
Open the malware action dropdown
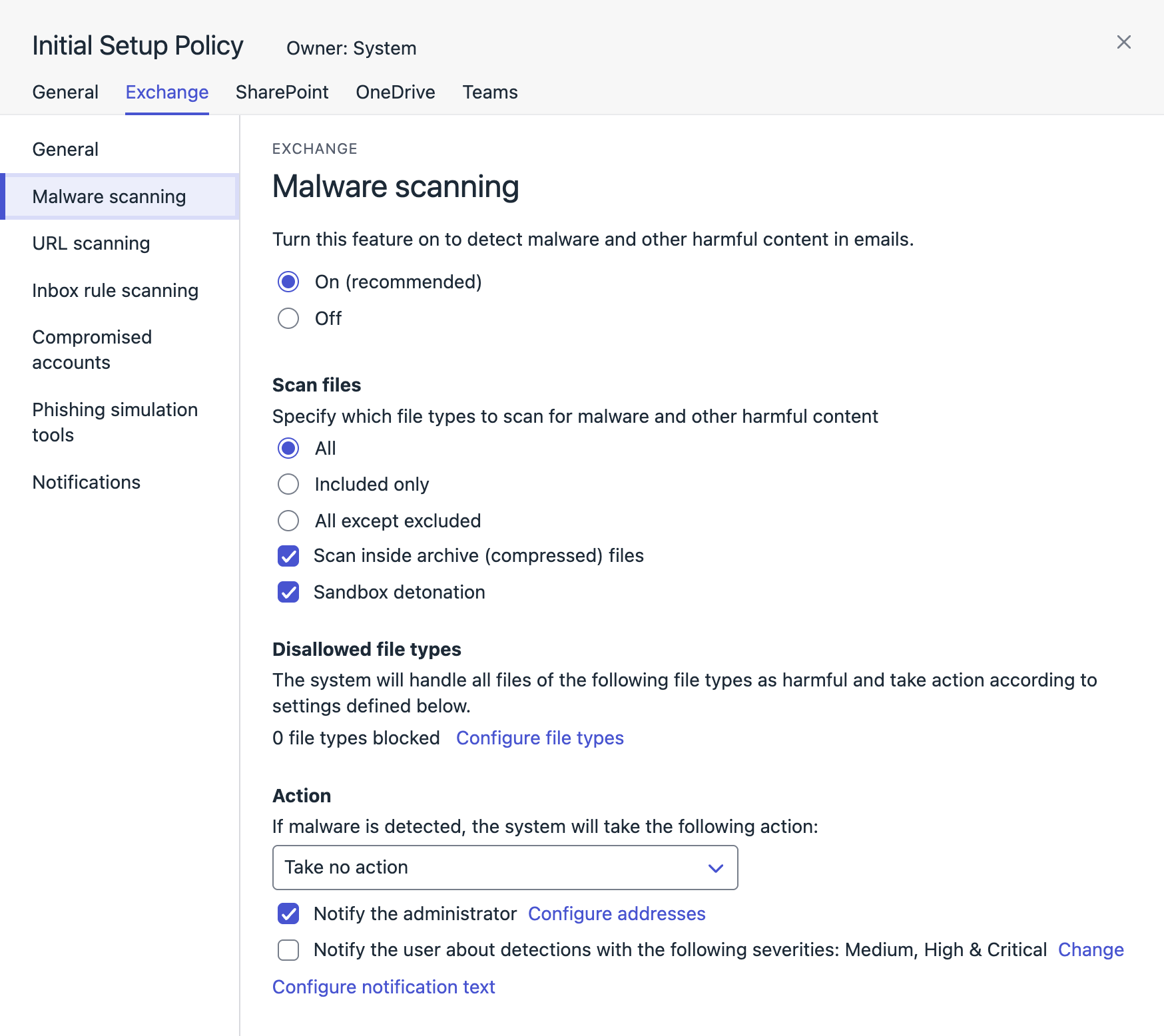coord(505,868)
